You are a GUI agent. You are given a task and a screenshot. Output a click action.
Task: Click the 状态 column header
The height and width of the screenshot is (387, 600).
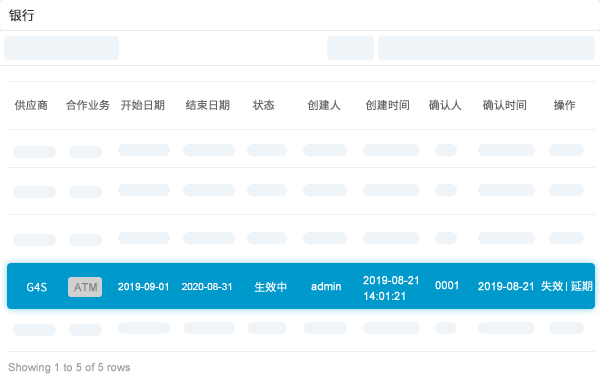click(264, 105)
